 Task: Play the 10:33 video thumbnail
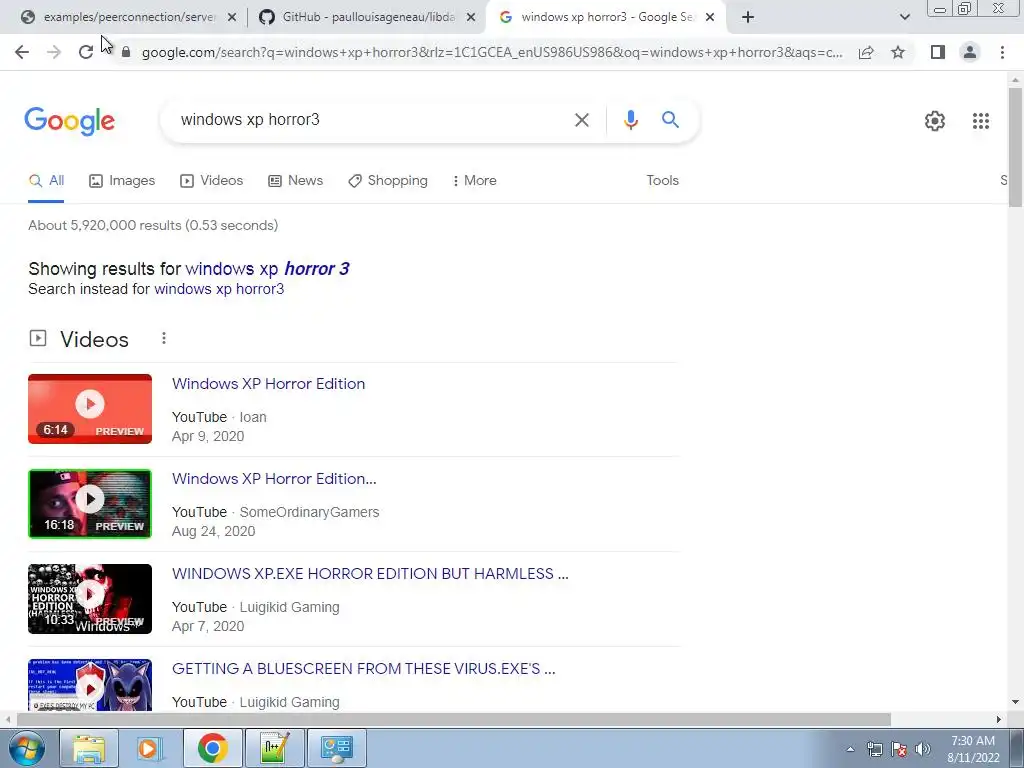[x=90, y=599]
